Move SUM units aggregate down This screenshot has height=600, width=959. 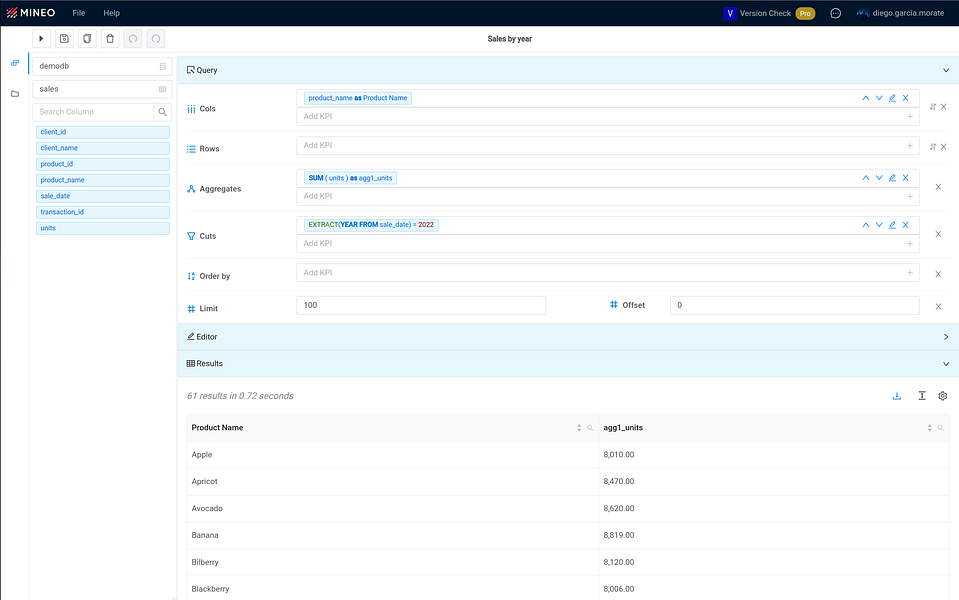(879, 178)
